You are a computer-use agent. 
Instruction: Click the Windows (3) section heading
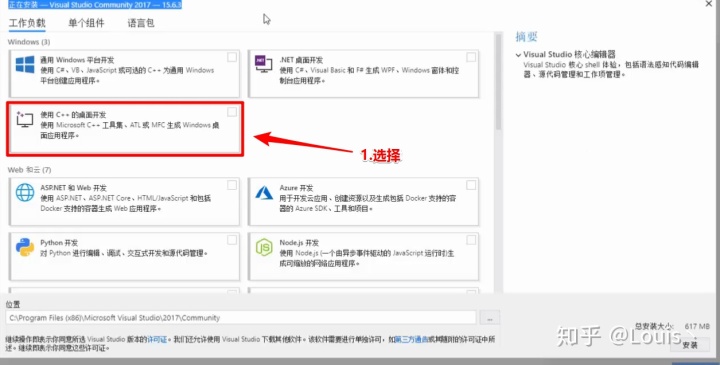tap(29, 42)
